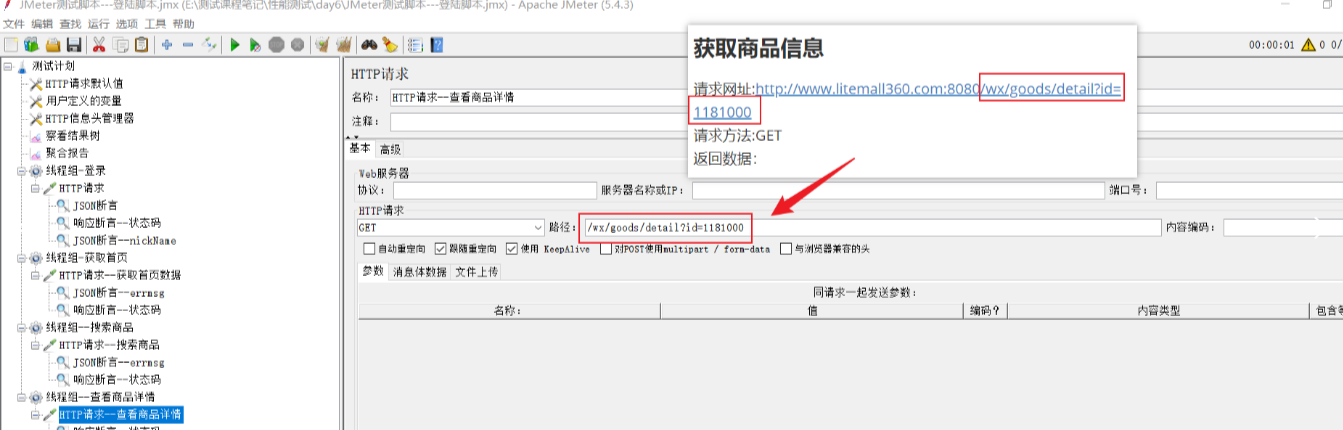This screenshot has width=1343, height=430.
Task: Create a new test plan via toolbar
Action: (x=11, y=44)
